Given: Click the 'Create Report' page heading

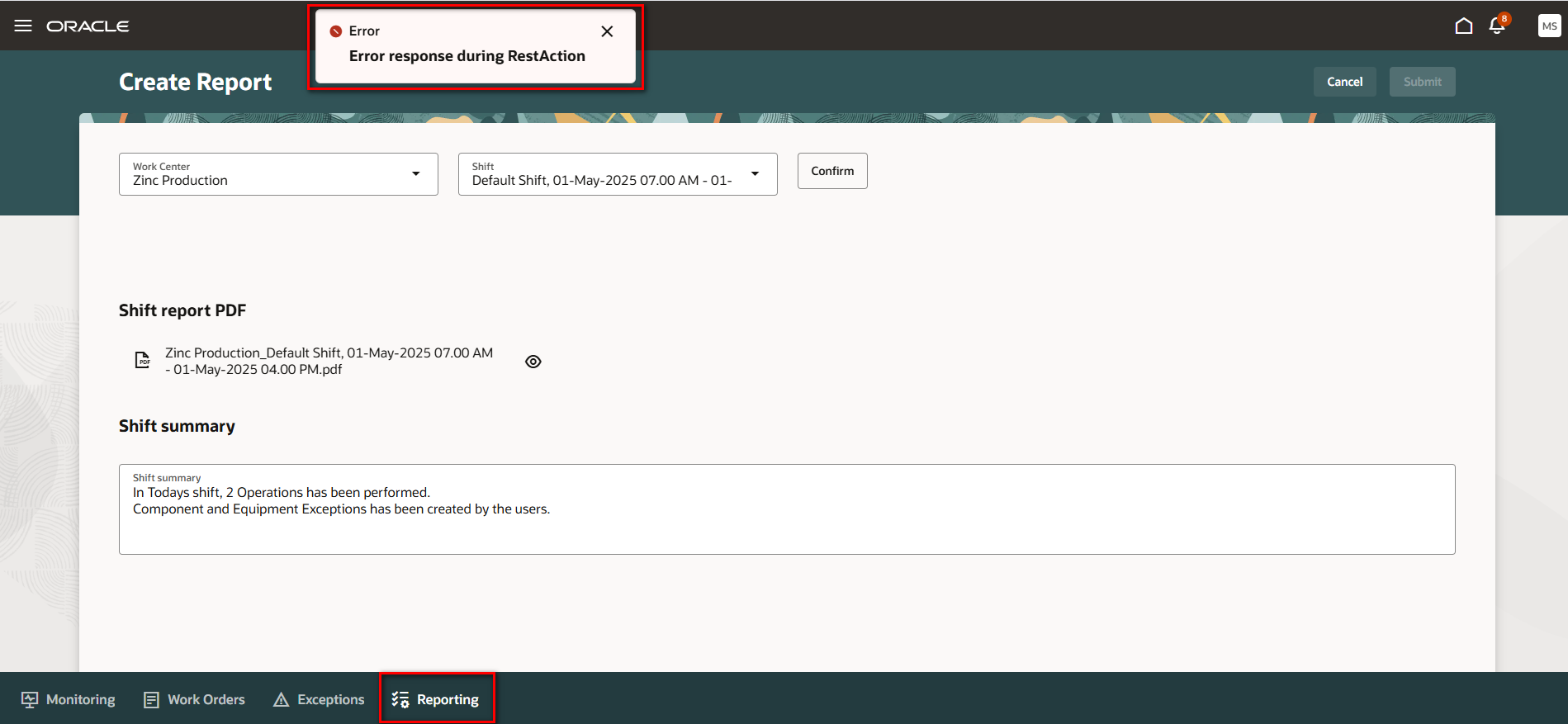Looking at the screenshot, I should [x=196, y=82].
